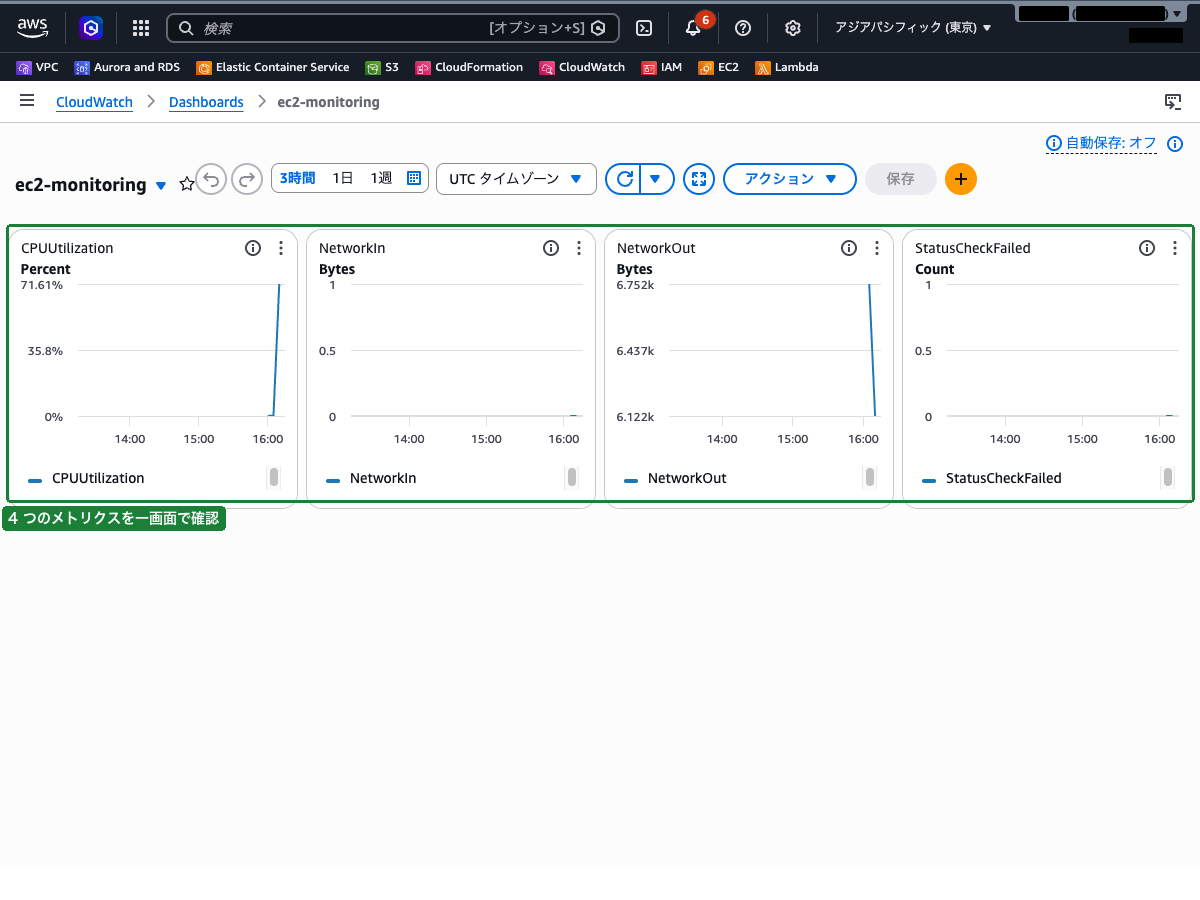The image size is (1200, 900).
Task: Open info icon on StatusCheckFailed widget
Action: [x=1147, y=248]
